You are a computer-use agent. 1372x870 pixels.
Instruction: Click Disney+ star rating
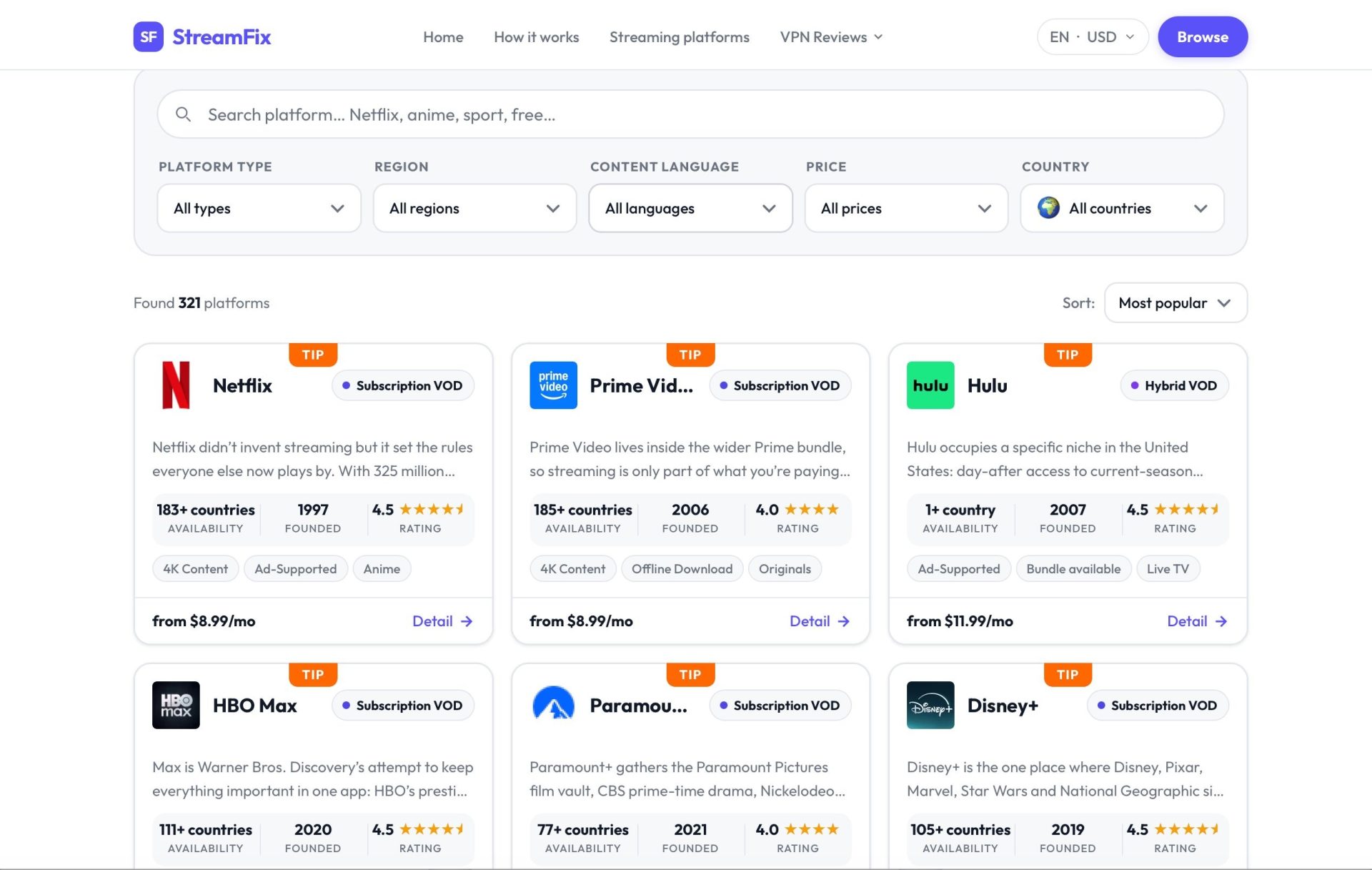coord(1186,829)
